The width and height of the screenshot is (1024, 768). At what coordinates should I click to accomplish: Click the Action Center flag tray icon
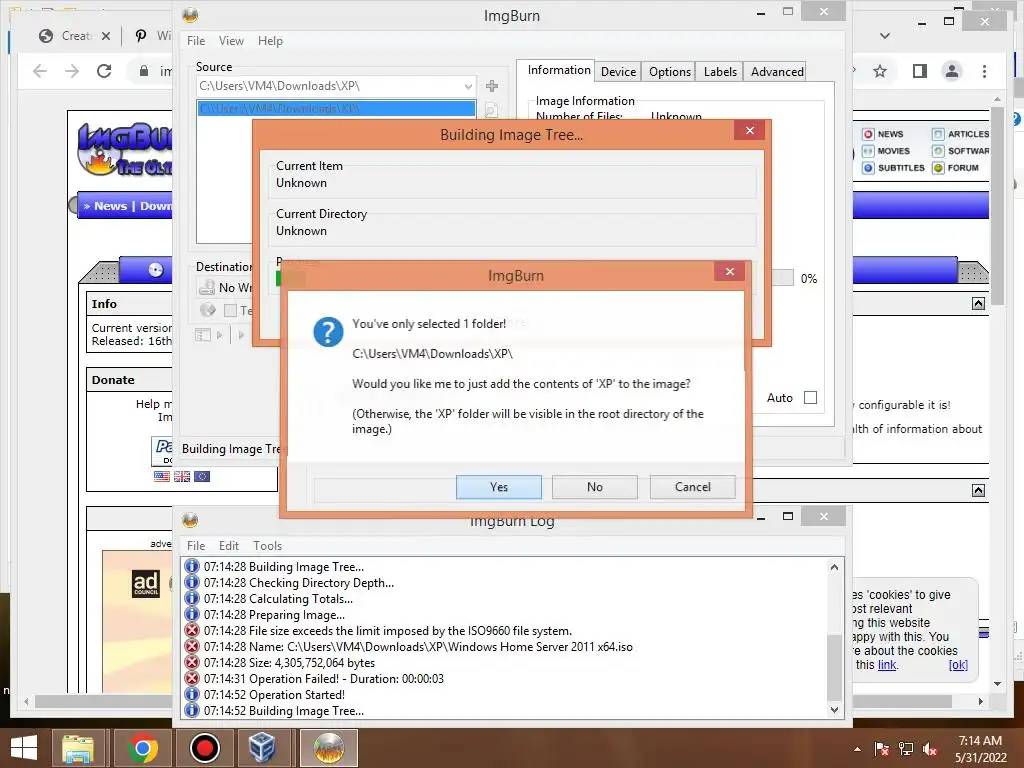coord(882,749)
